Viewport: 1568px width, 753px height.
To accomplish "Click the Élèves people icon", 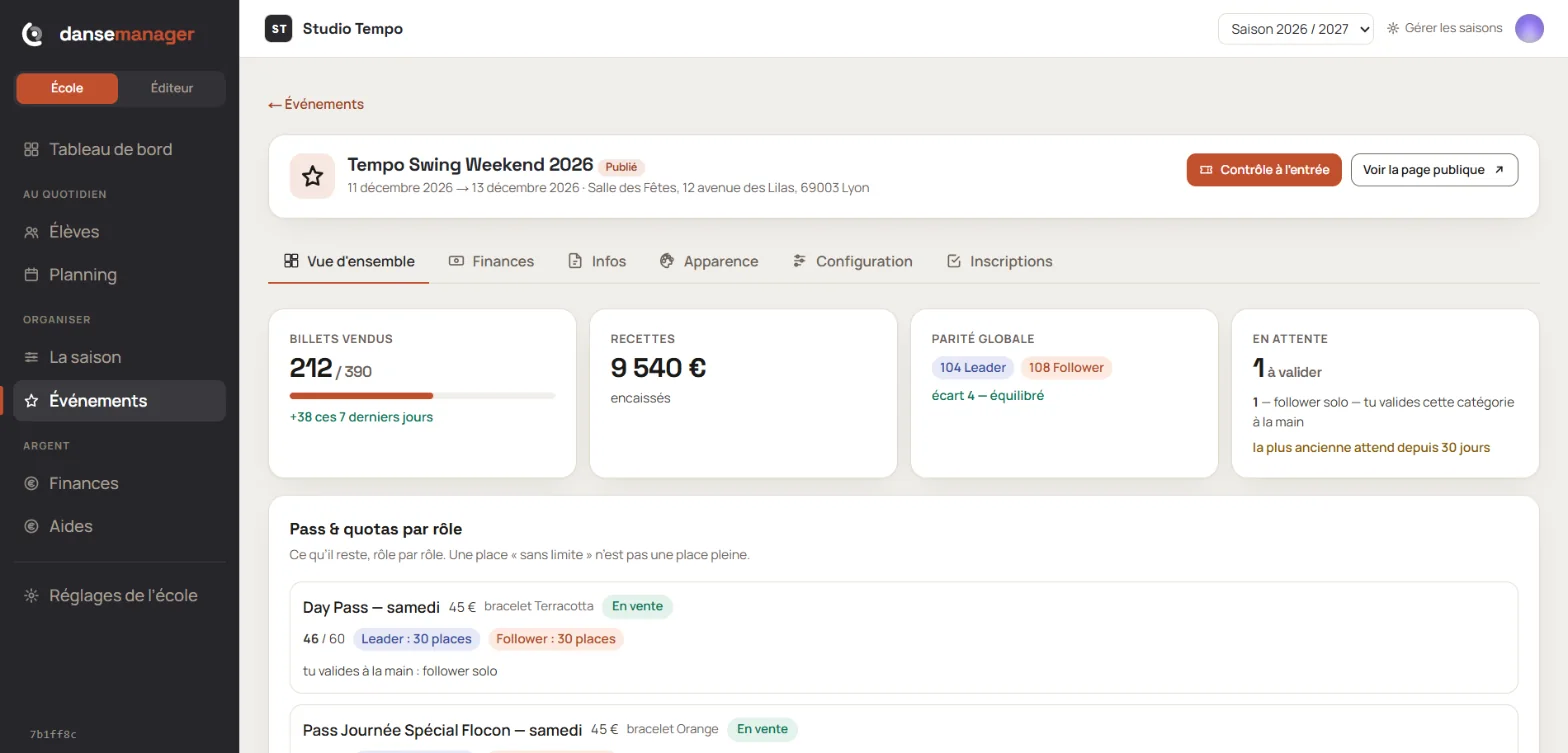I will coord(31,232).
